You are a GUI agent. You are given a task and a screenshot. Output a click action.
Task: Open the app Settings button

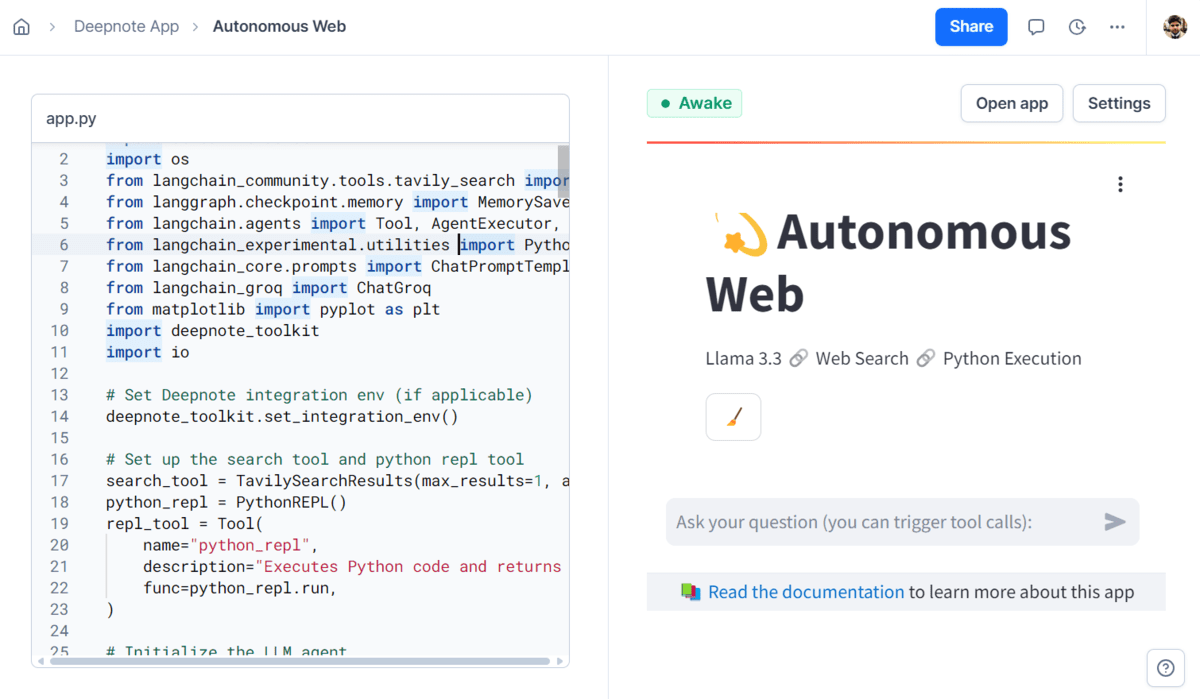(x=1119, y=103)
